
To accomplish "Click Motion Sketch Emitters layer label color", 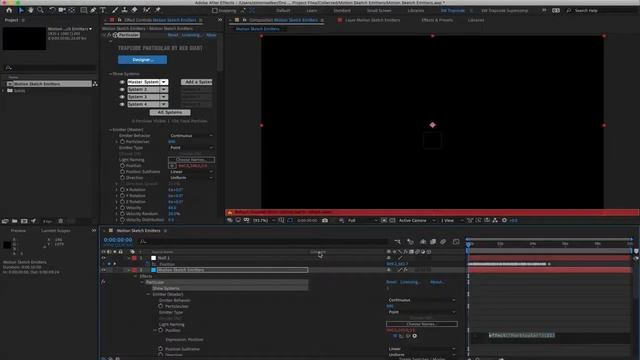I will (134, 270).
